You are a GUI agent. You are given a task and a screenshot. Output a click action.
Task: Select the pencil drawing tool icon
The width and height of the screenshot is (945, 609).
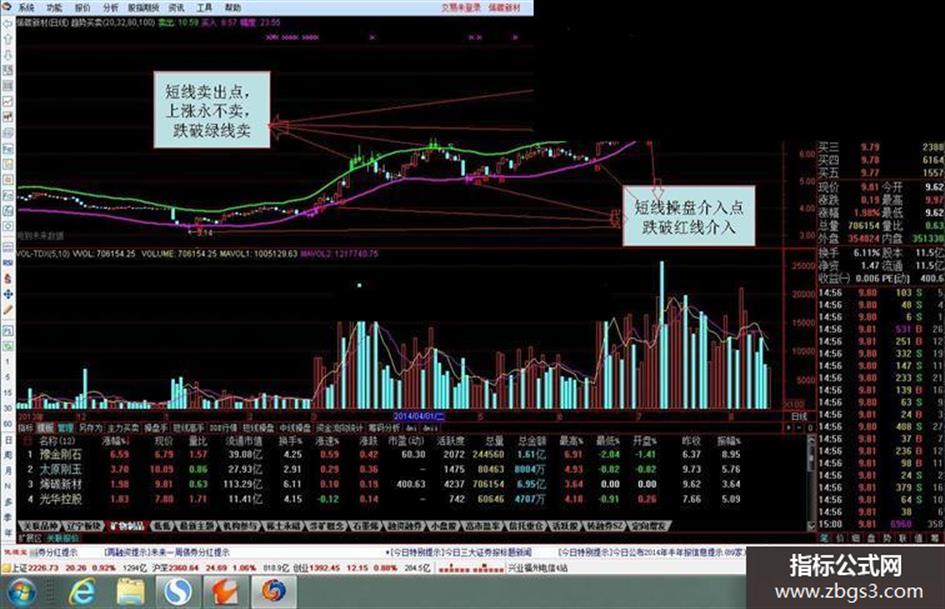point(8,310)
